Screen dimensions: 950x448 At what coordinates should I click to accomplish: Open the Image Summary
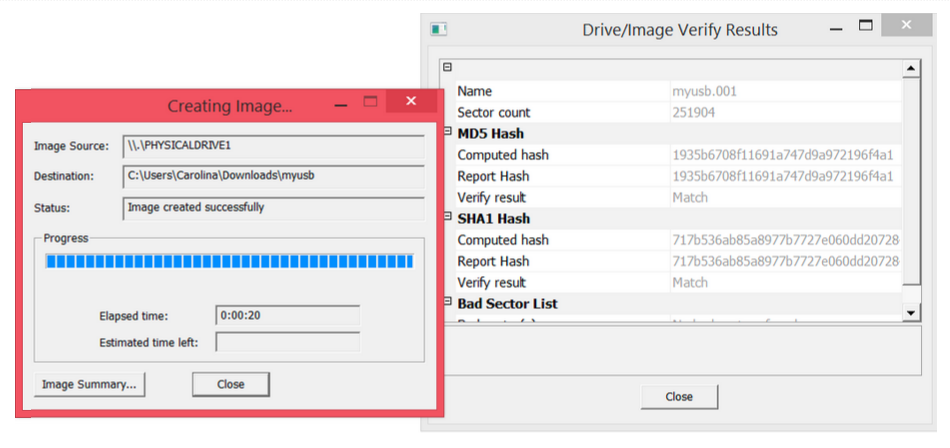point(89,384)
